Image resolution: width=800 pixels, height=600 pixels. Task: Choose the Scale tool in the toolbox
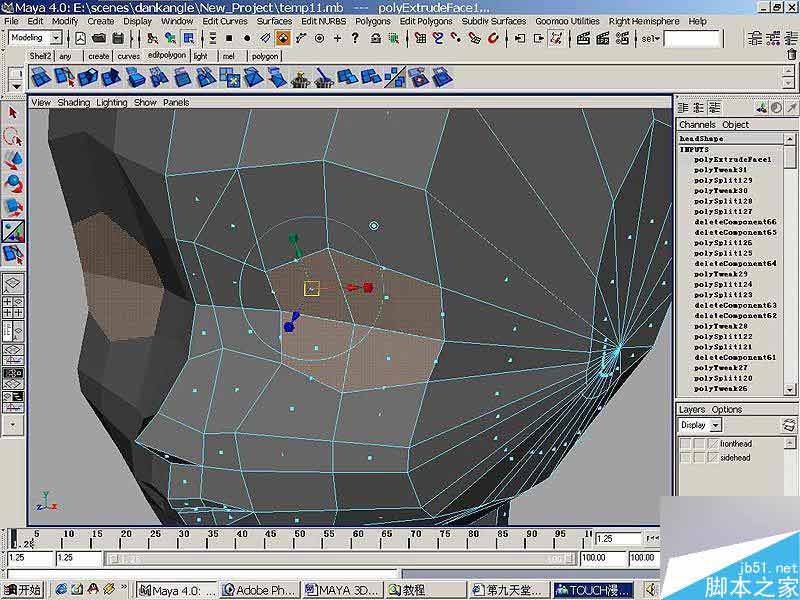pyautogui.click(x=13, y=207)
